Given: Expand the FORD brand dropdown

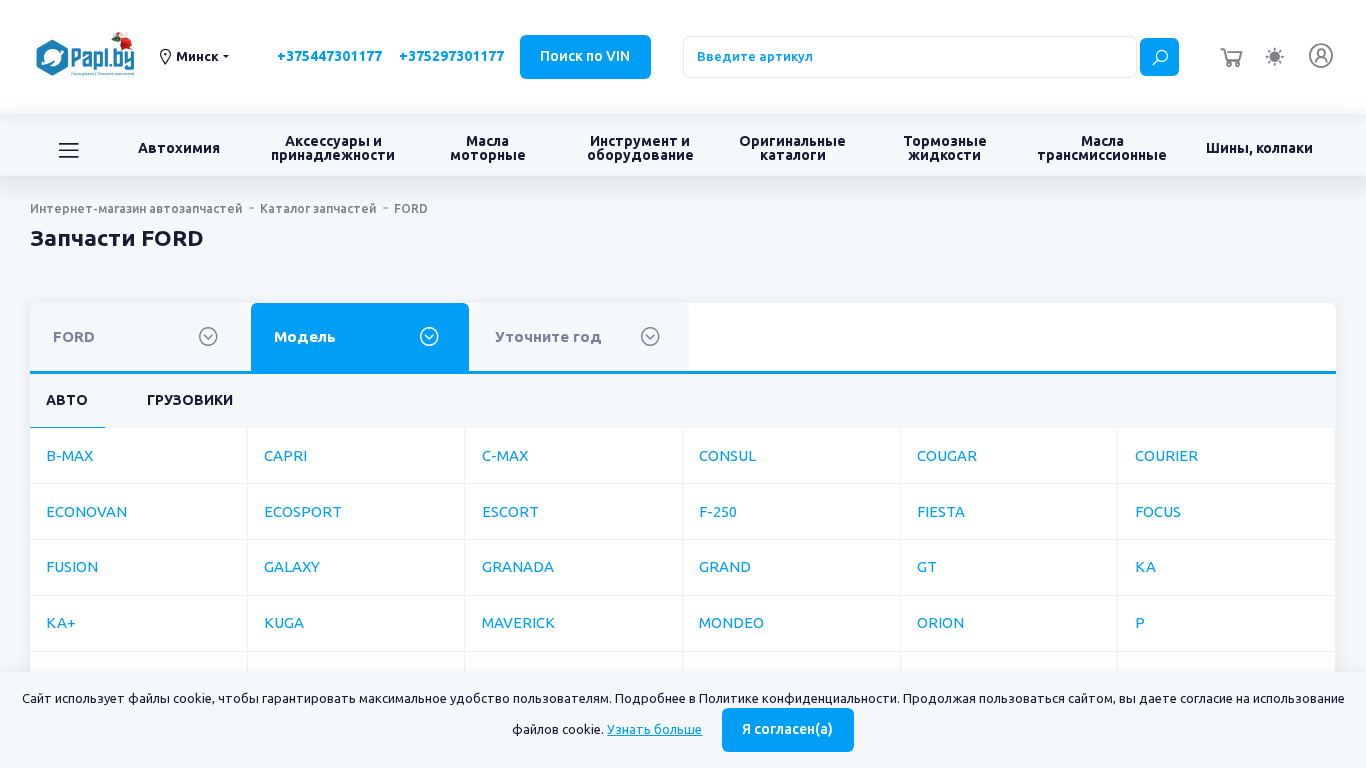Looking at the screenshot, I should coord(139,337).
